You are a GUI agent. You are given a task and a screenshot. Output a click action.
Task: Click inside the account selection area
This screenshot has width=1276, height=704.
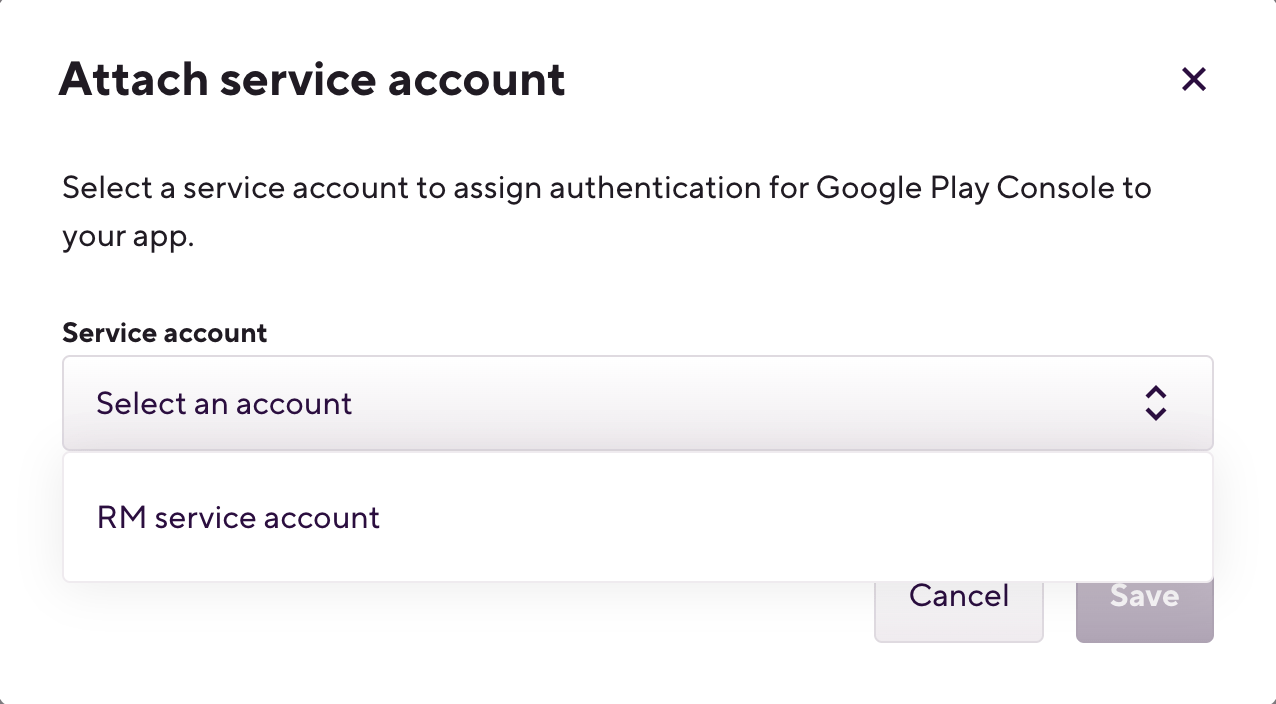pos(638,403)
